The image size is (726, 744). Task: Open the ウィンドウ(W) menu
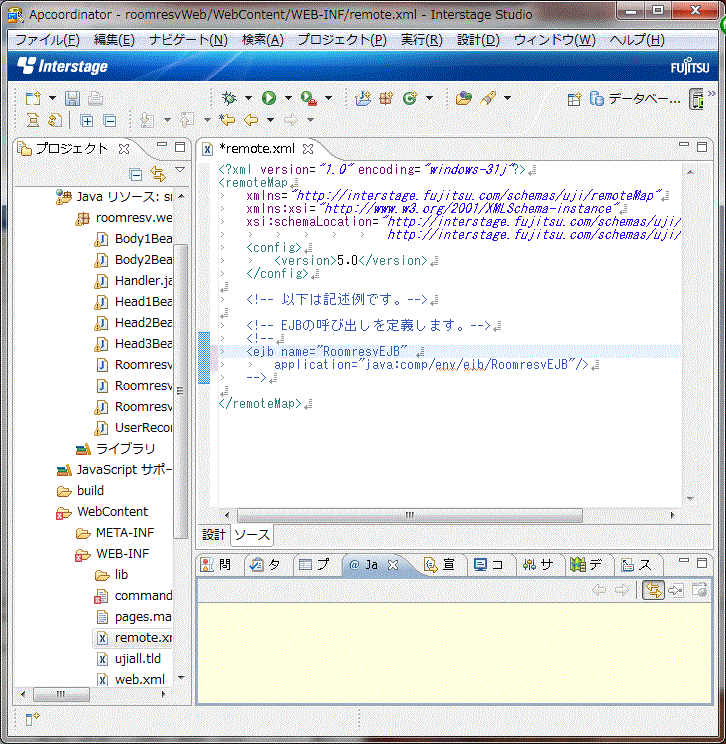[555, 40]
